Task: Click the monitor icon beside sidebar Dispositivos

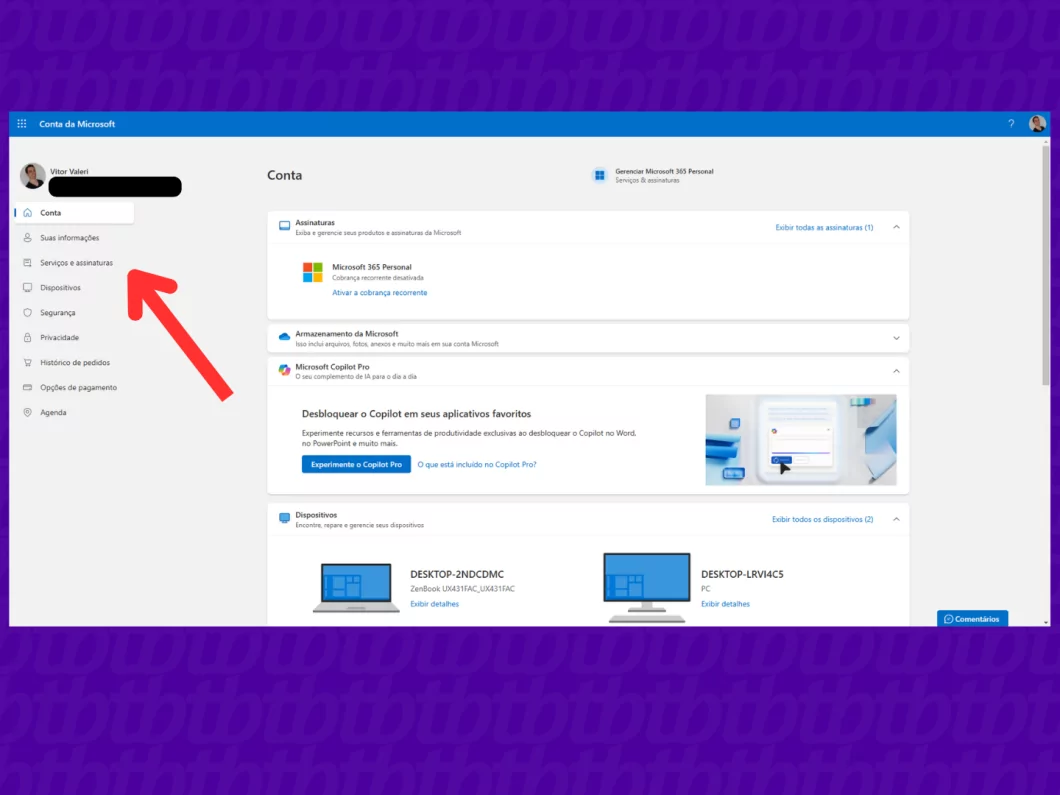Action: click(x=28, y=288)
